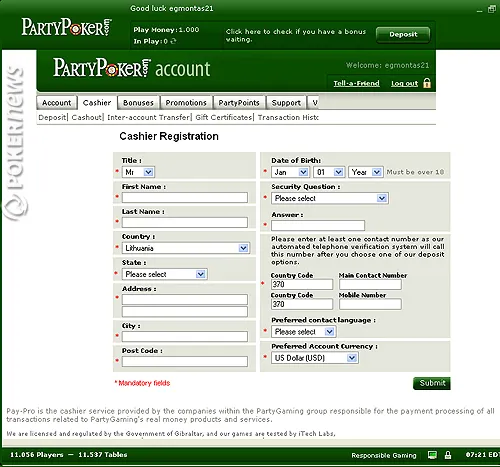Open the Deposit submenu link
This screenshot has width=500, height=467.
click(x=52, y=117)
